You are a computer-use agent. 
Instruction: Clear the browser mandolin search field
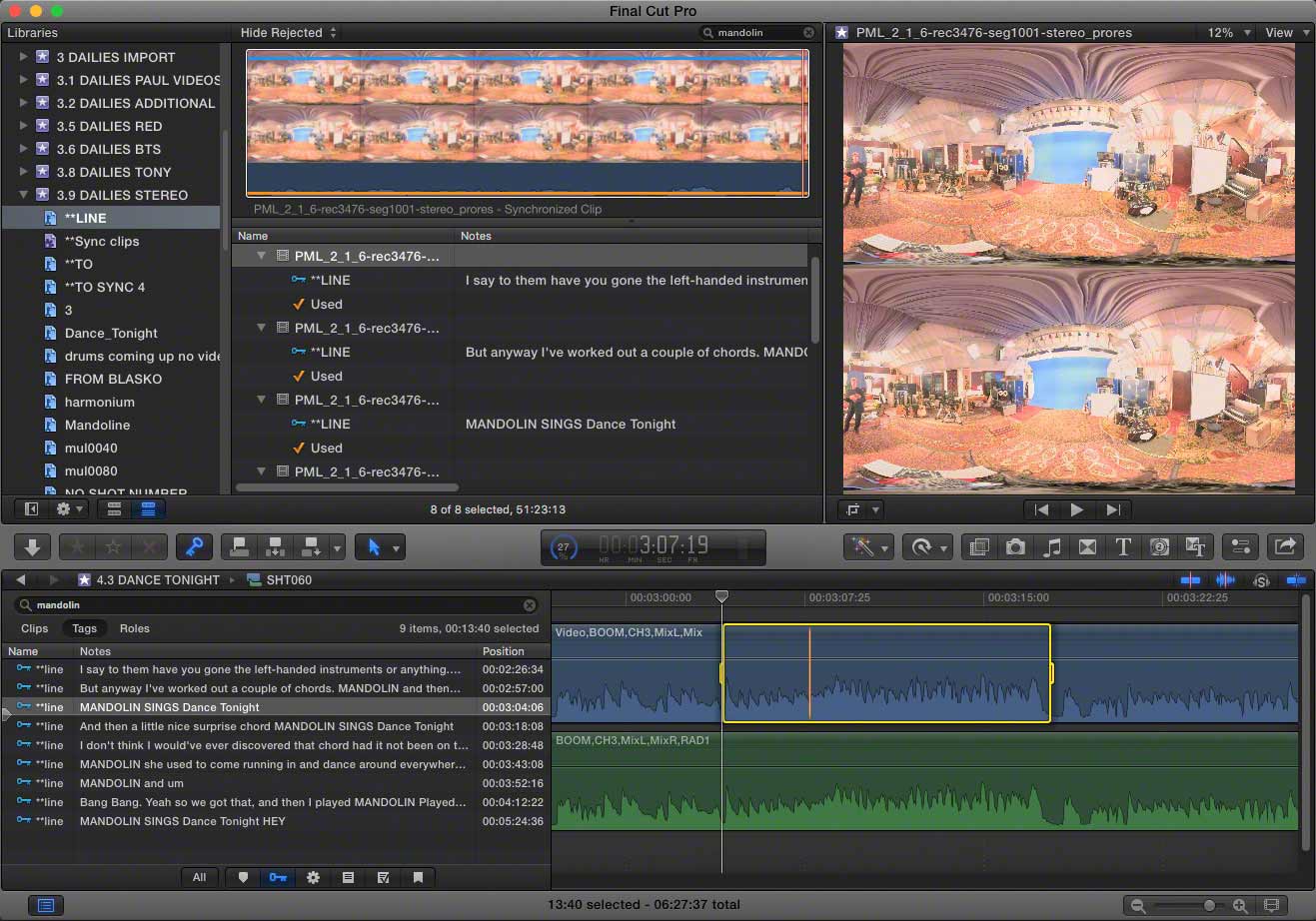pyautogui.click(x=808, y=33)
